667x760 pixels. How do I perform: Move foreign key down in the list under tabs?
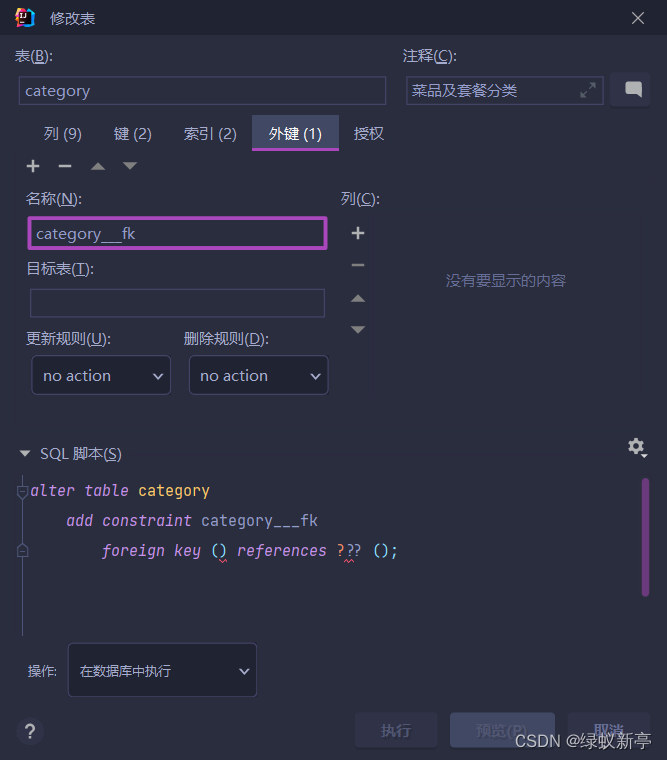click(129, 166)
